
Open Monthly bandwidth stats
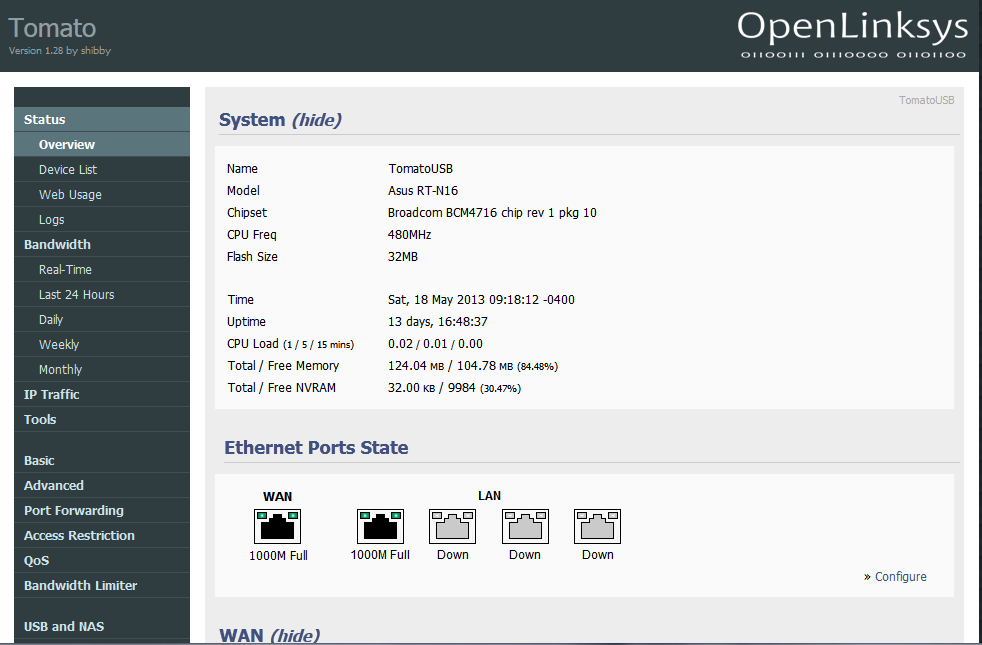point(102,370)
